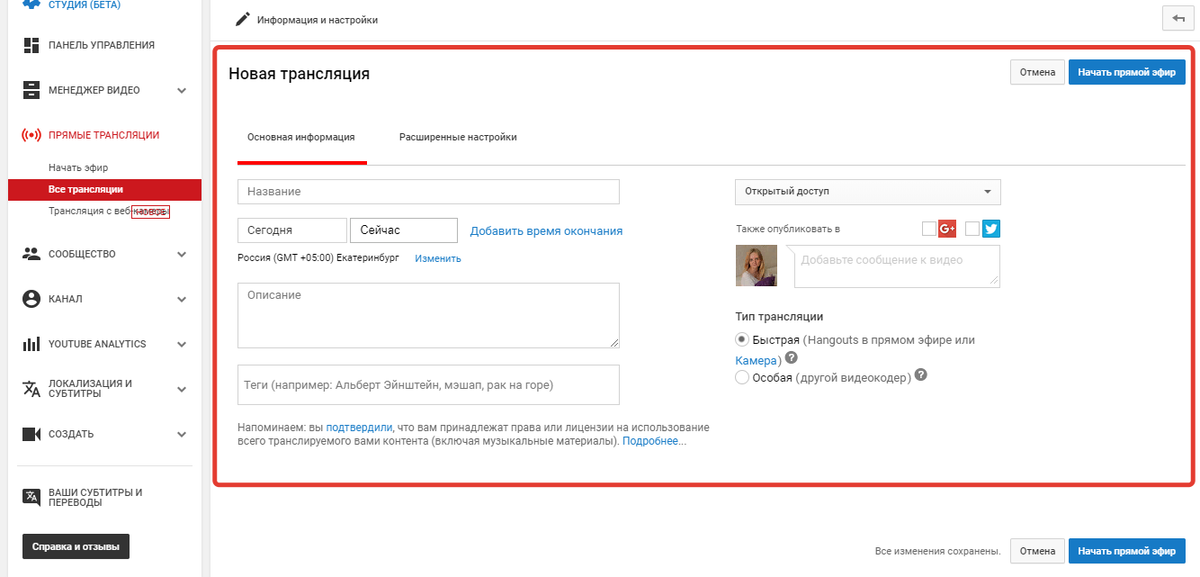Click the help icon next to Особая
The image size is (1200, 577).
click(x=921, y=376)
